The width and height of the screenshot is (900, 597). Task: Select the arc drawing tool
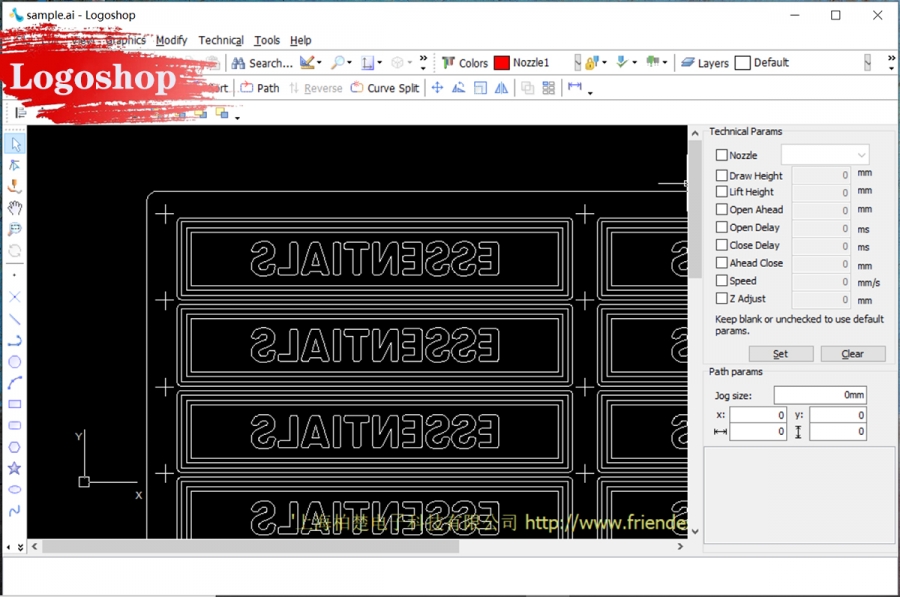click(15, 383)
